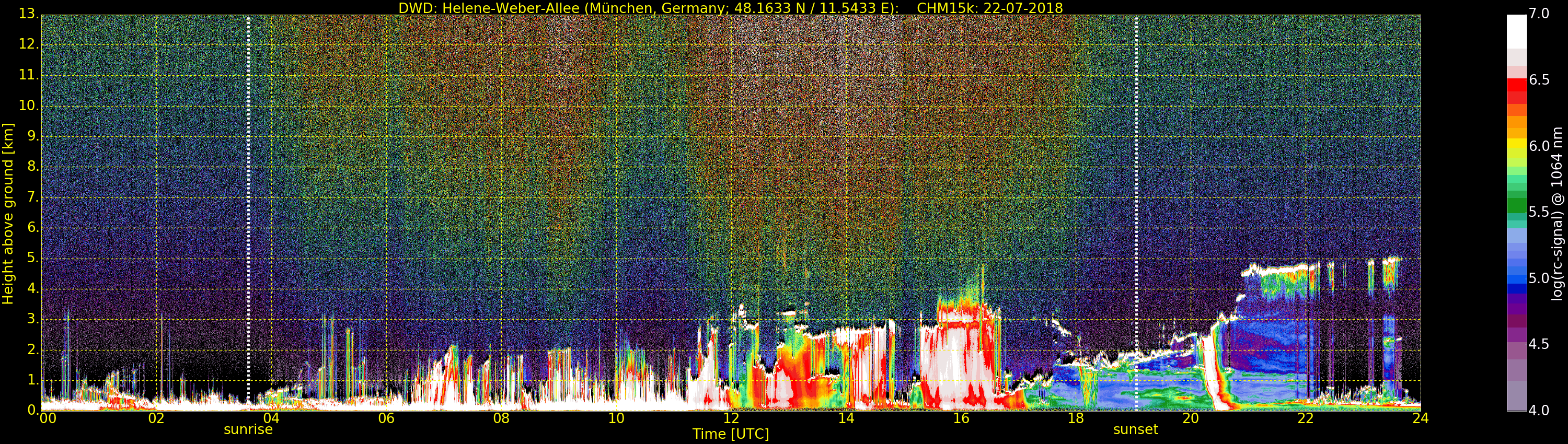Select the height axis tick label 2
The image size is (1568, 444).
click(x=32, y=349)
